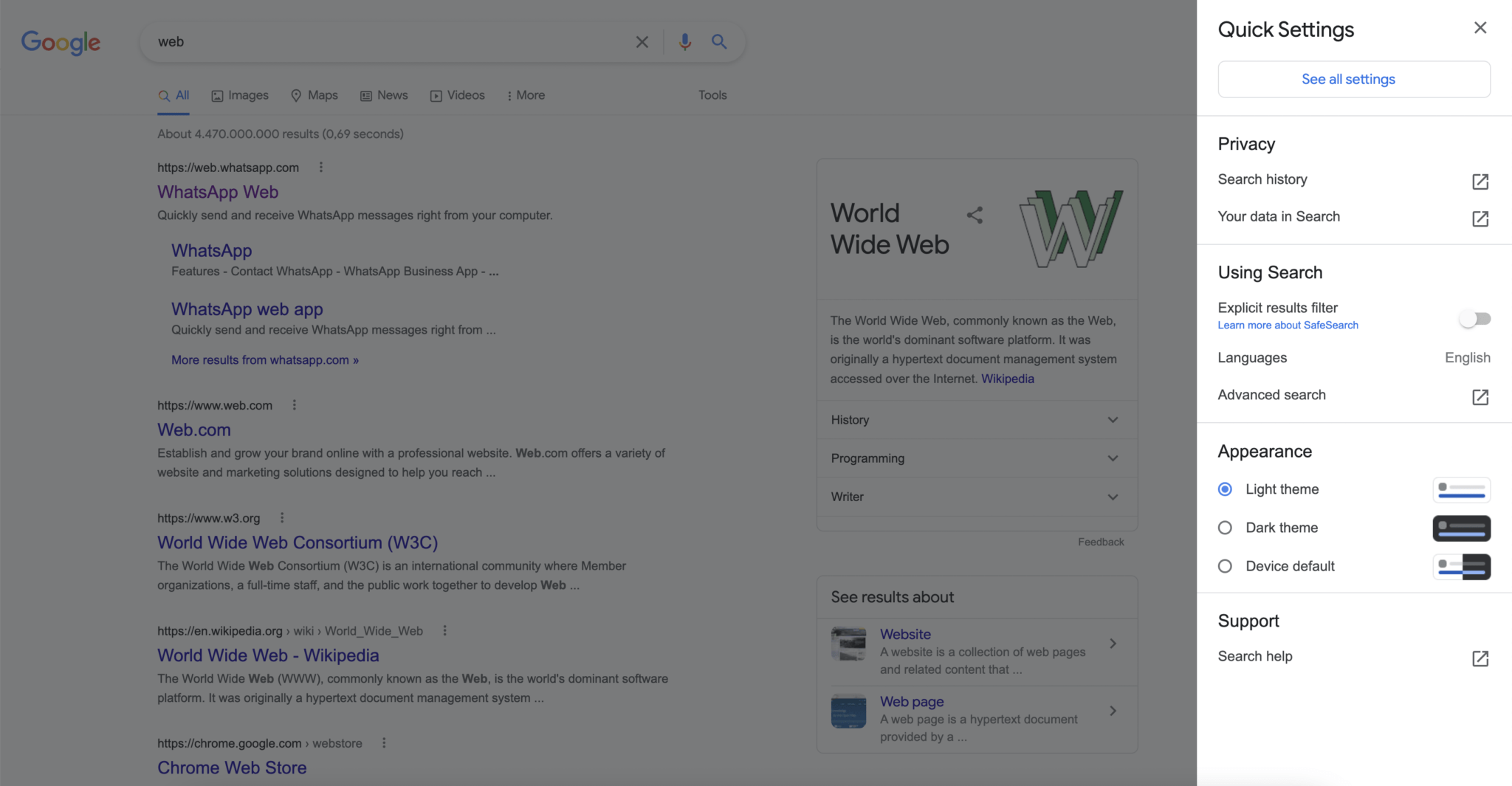Close the Quick Settings panel
1512x786 pixels.
1480,27
